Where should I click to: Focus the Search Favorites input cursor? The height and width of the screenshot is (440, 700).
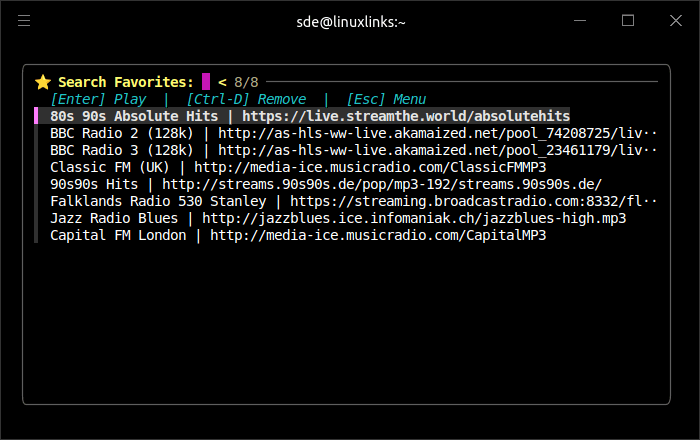pyautogui.click(x=206, y=82)
